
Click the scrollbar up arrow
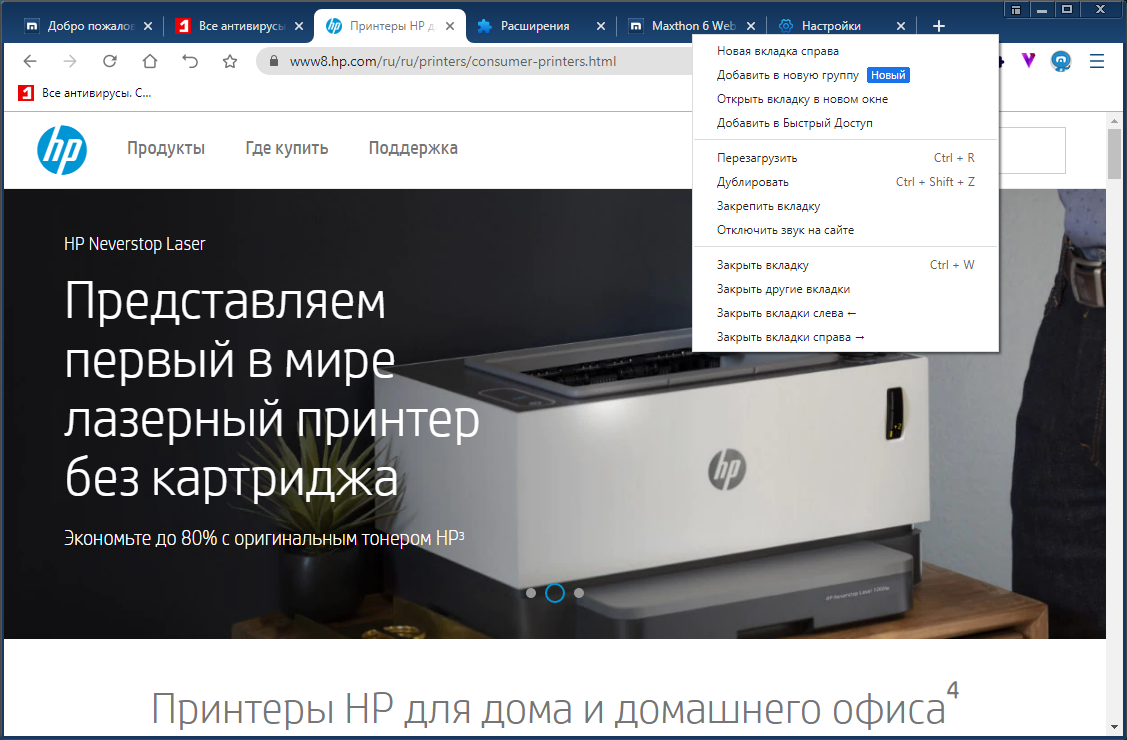(x=1115, y=120)
